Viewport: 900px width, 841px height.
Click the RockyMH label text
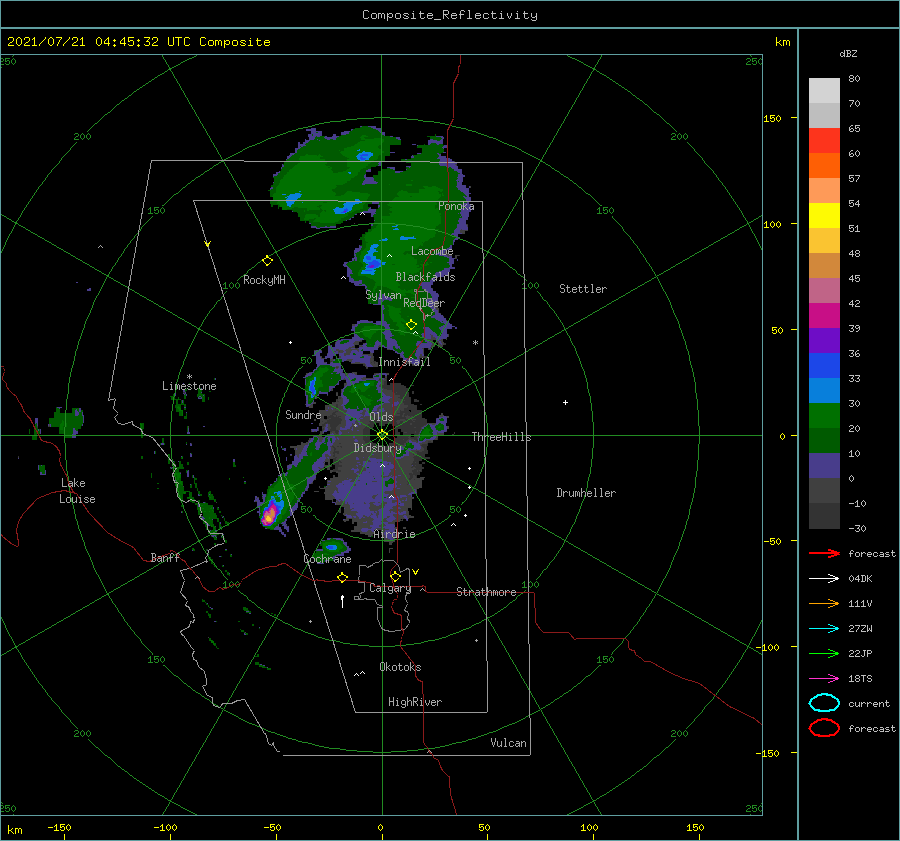click(264, 280)
